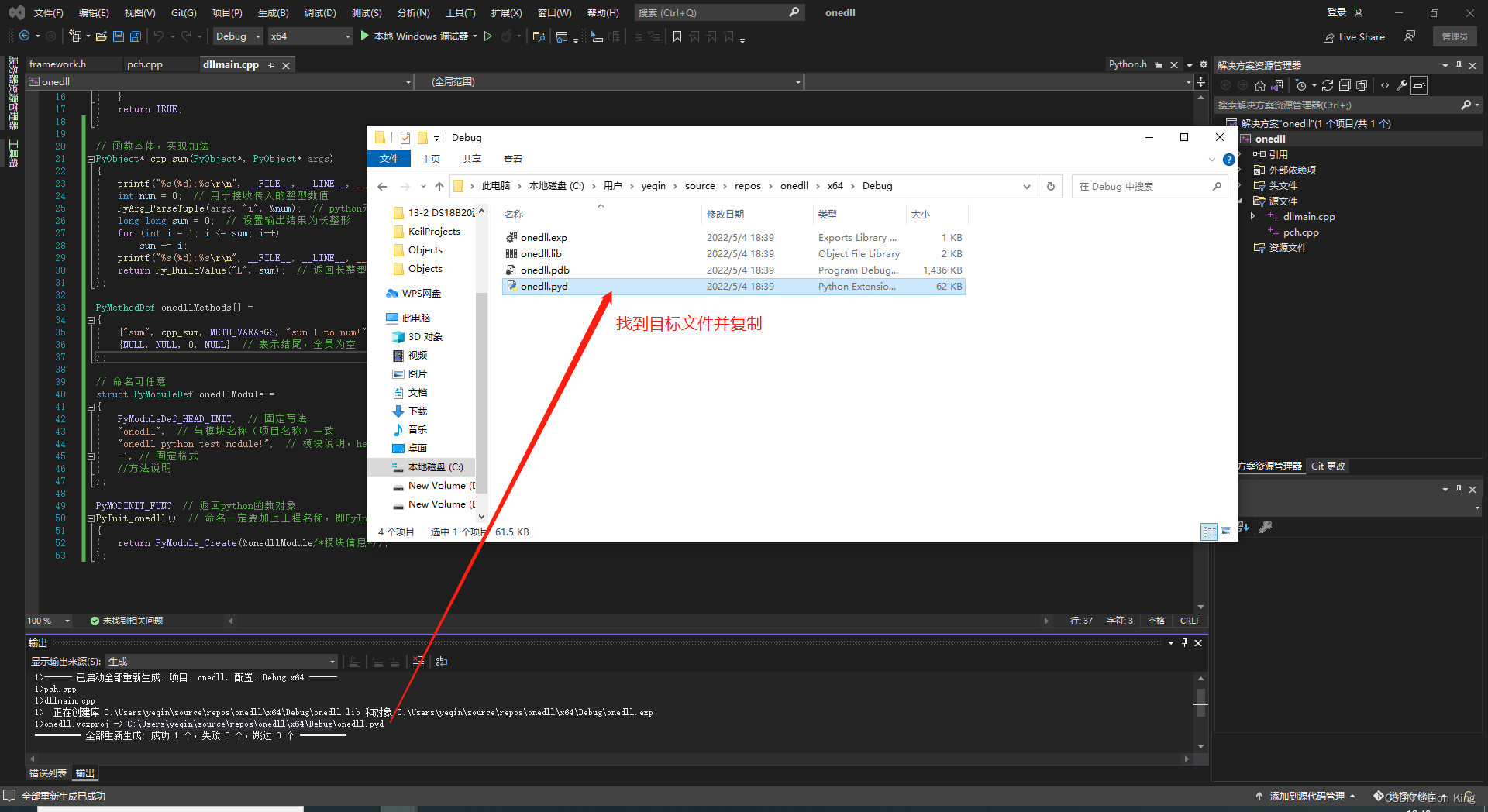Click Show All Files icon in Solution Explorer
1488x812 pixels.
point(1362,85)
